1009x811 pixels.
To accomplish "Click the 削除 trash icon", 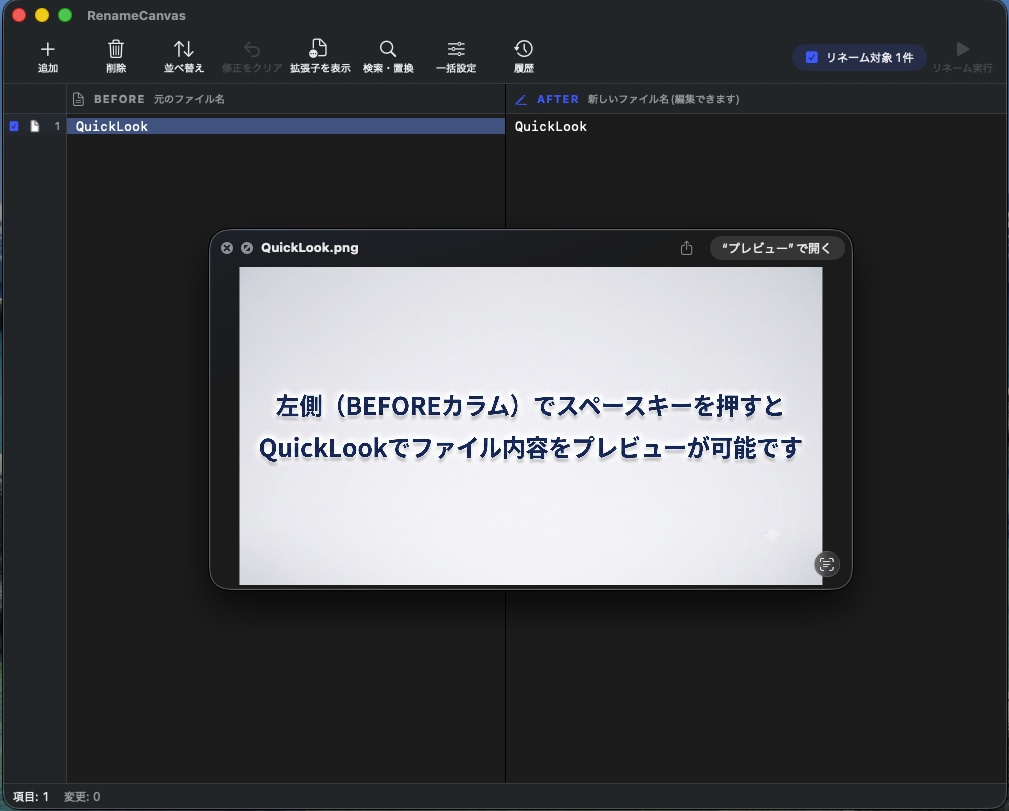I will (116, 49).
